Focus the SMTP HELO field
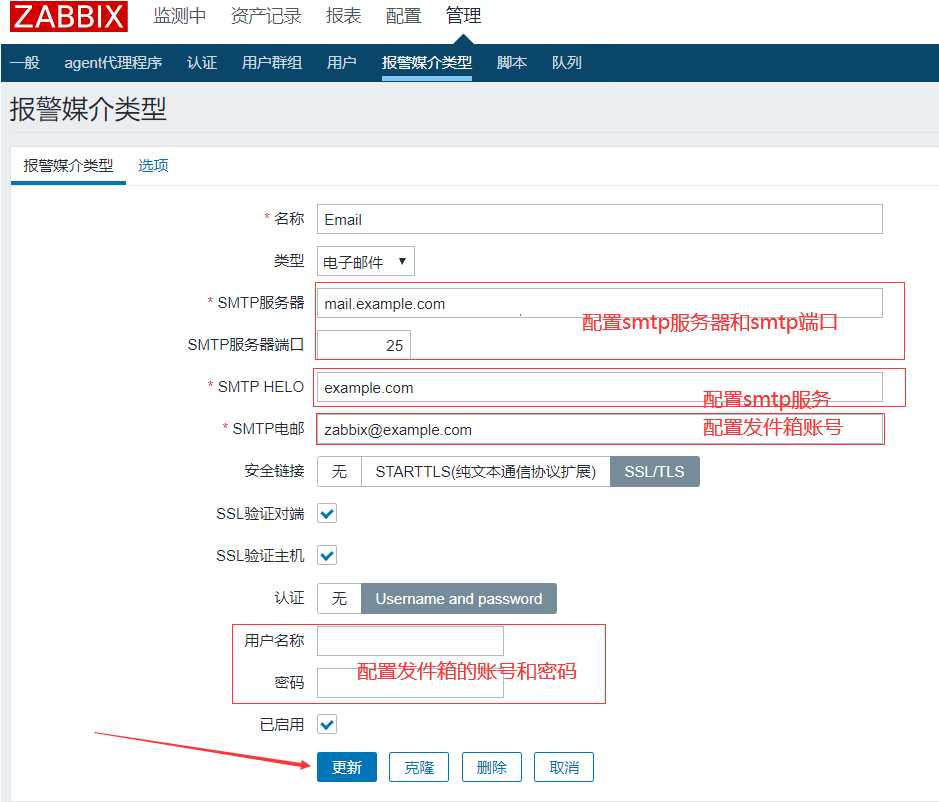Image resolution: width=939 pixels, height=802 pixels. pos(599,388)
